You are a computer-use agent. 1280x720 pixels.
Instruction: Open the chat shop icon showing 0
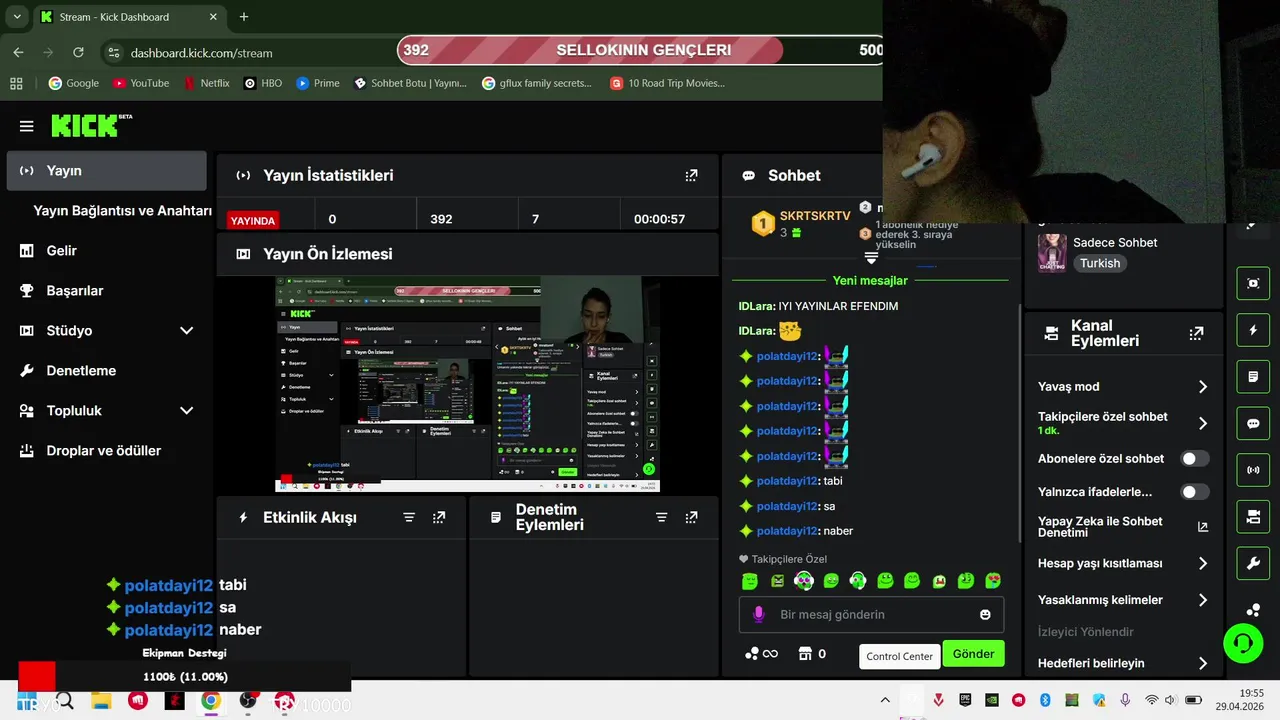coord(812,654)
